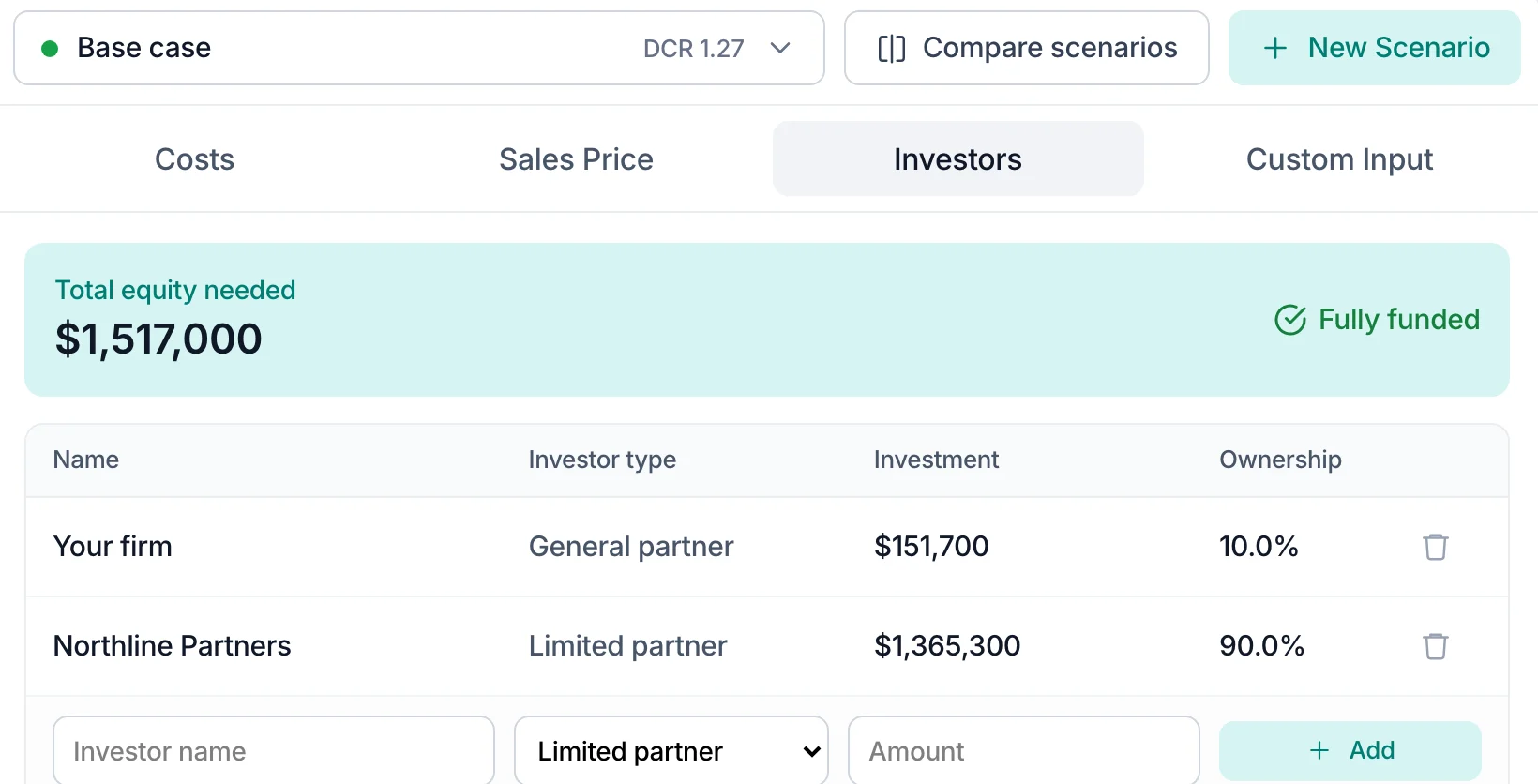Screen dimensions: 1538x784
Task: Click the Investment column header
Action: click(x=936, y=460)
